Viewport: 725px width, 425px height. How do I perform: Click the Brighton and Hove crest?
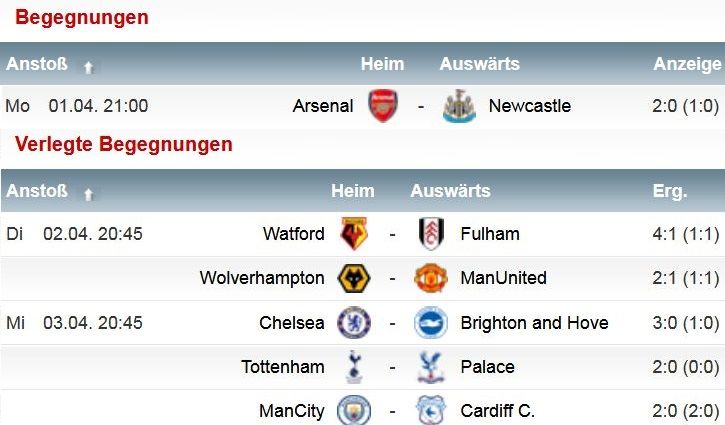431,322
